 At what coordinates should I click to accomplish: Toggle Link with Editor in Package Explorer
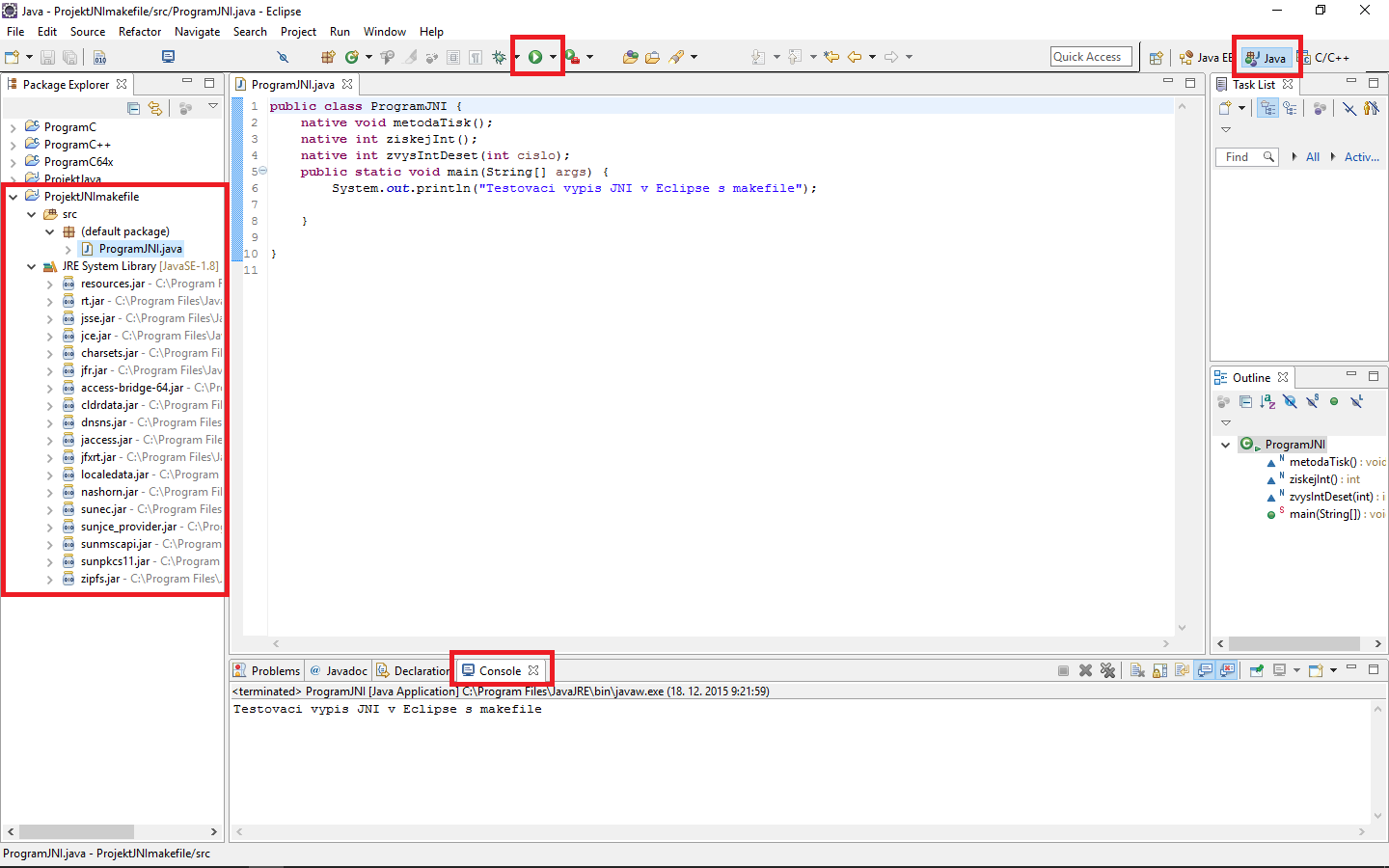click(x=155, y=108)
